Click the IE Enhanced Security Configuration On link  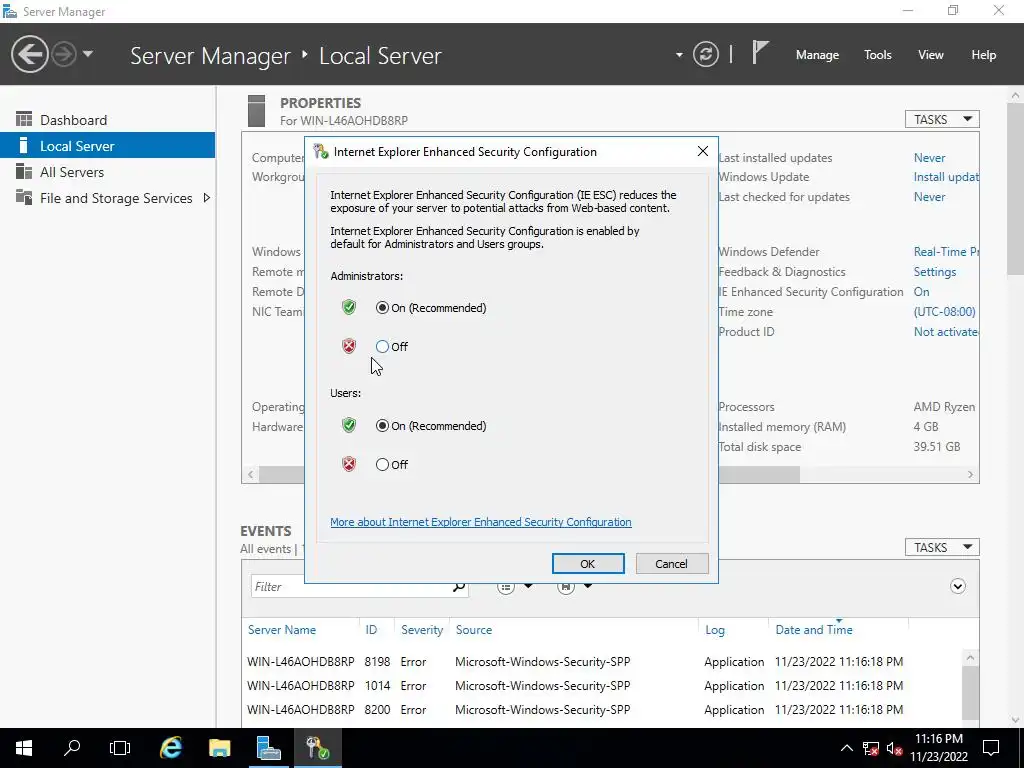921,292
